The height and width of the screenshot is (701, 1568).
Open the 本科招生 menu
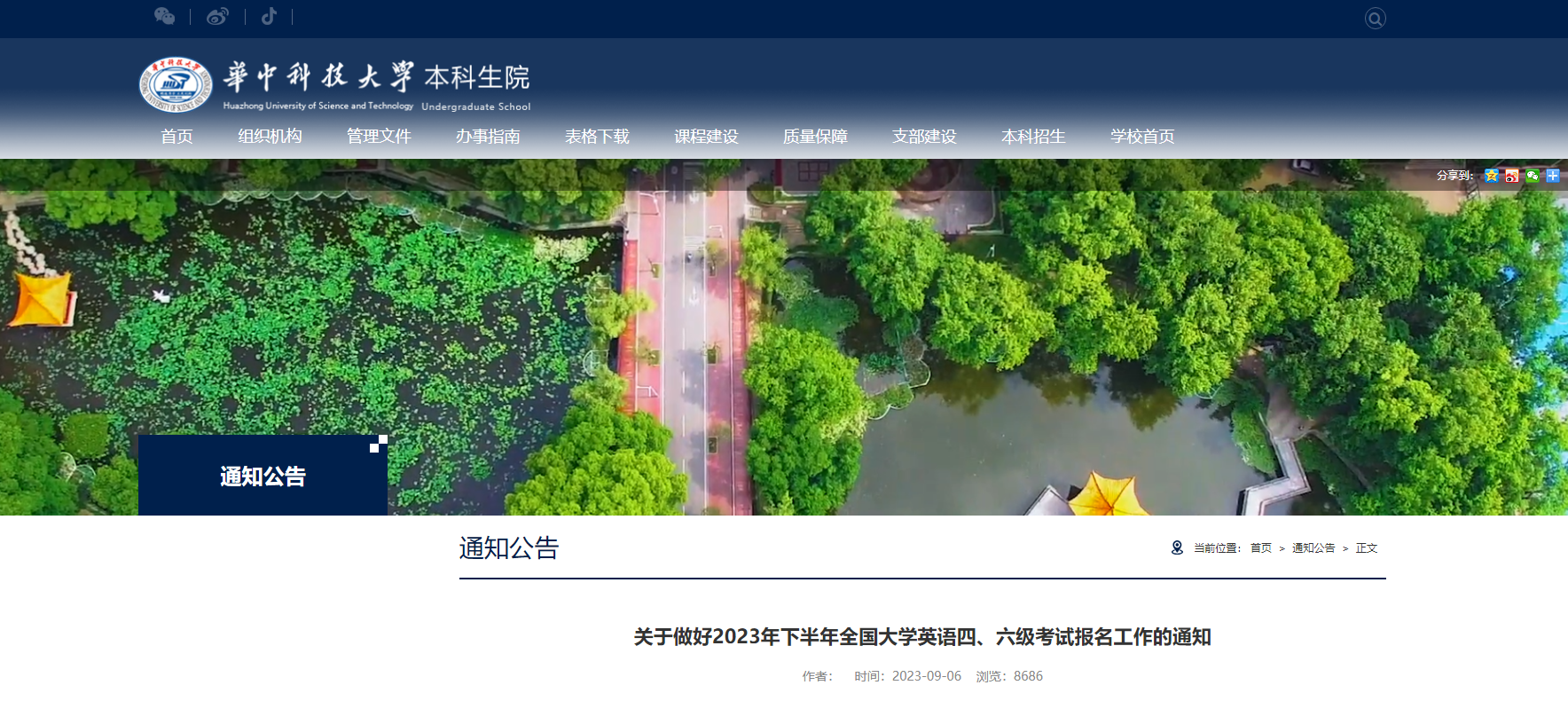(x=1033, y=137)
